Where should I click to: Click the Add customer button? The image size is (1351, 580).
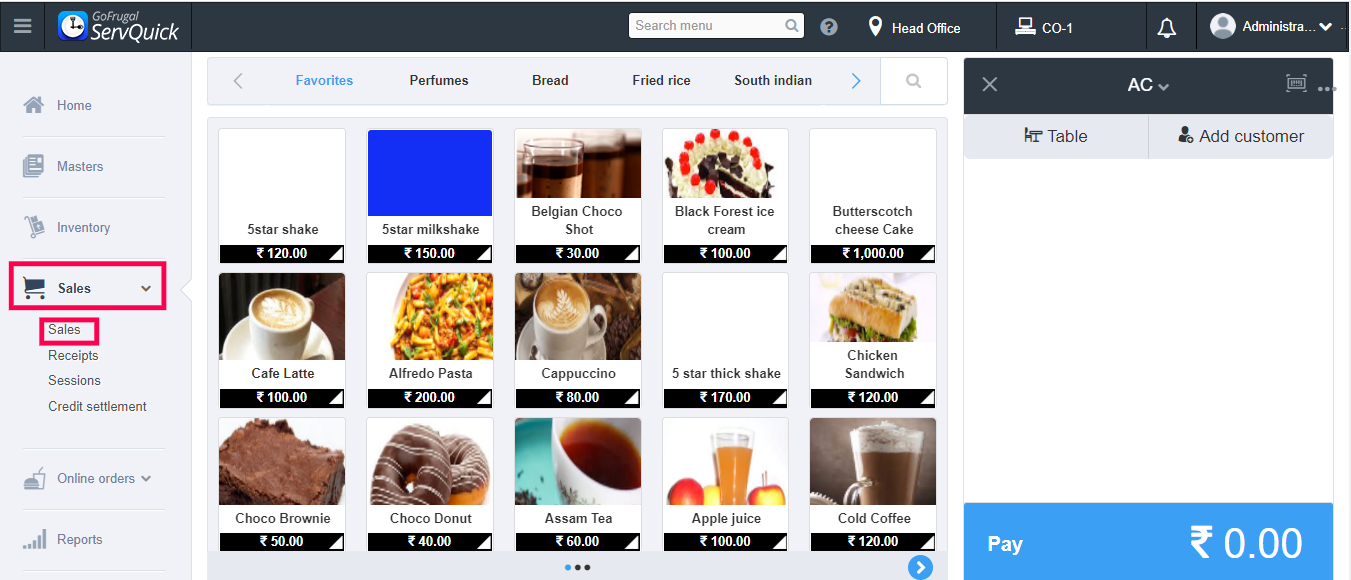tap(1241, 136)
